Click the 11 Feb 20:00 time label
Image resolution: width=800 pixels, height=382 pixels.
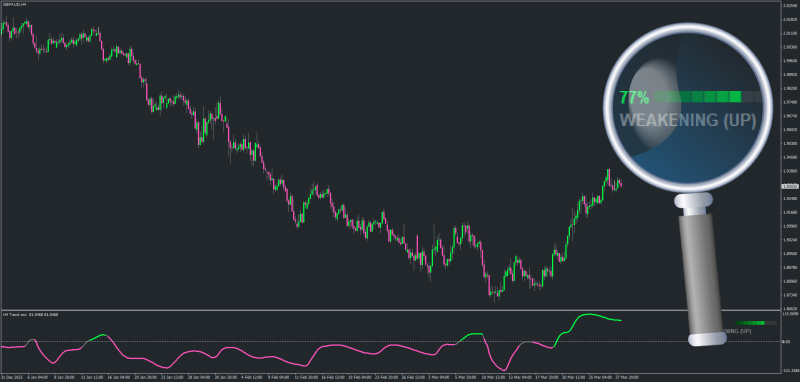point(306,377)
